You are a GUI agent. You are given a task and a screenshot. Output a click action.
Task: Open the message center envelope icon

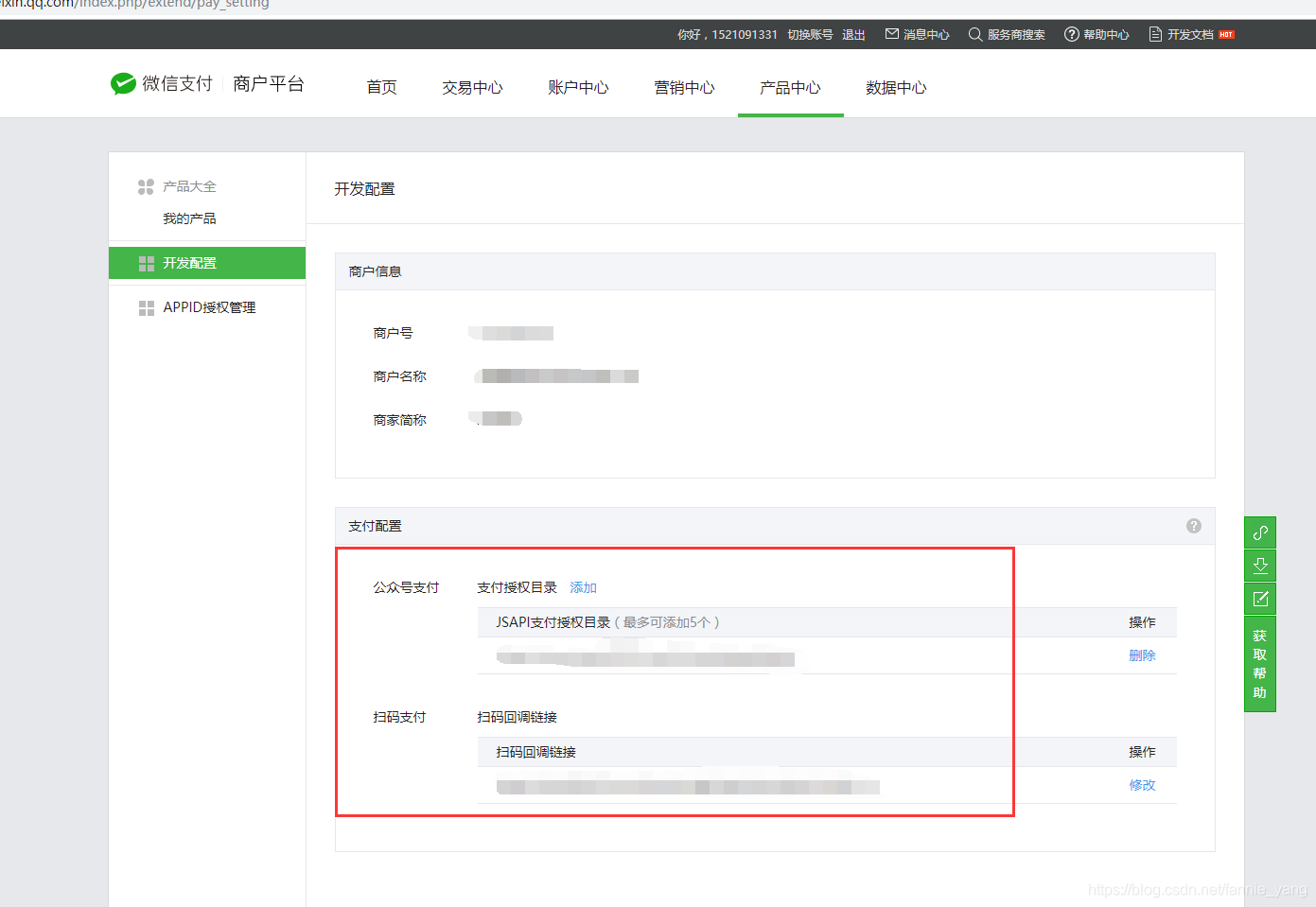tap(891, 34)
